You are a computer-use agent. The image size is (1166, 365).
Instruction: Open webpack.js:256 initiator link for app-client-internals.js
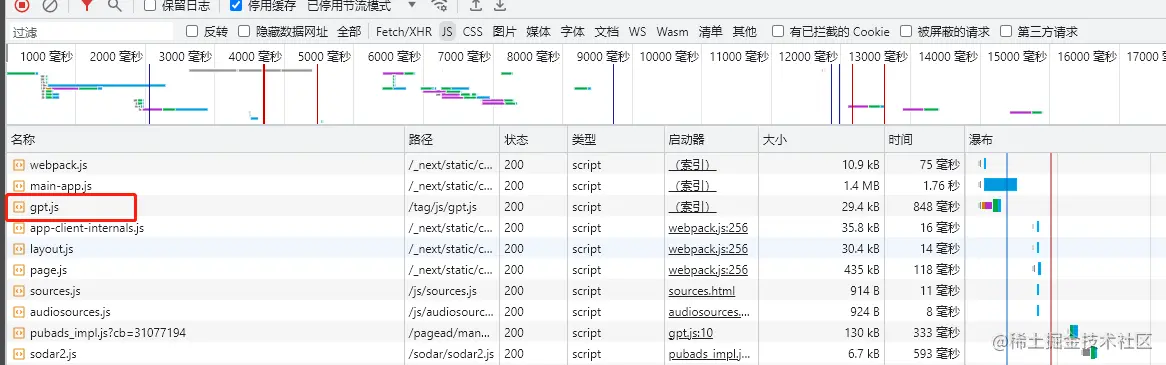pos(708,228)
